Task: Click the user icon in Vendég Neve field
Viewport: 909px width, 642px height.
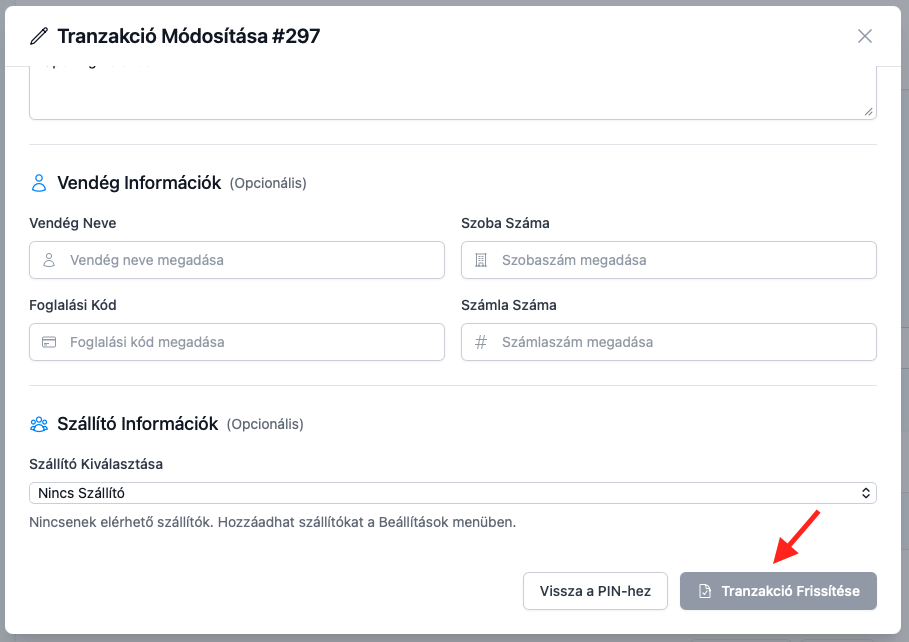Action: tap(49, 260)
